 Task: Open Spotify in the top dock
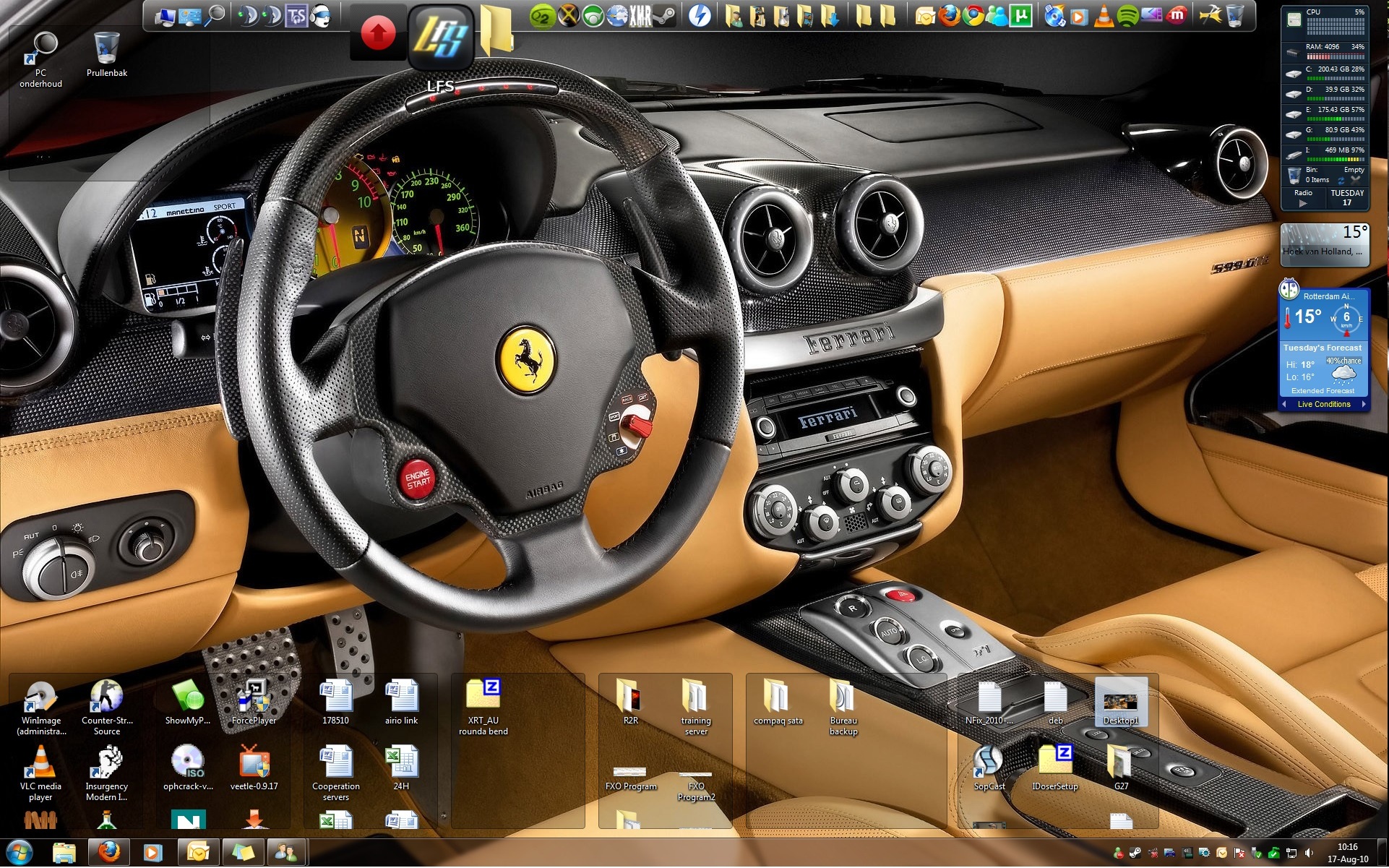[1127, 15]
